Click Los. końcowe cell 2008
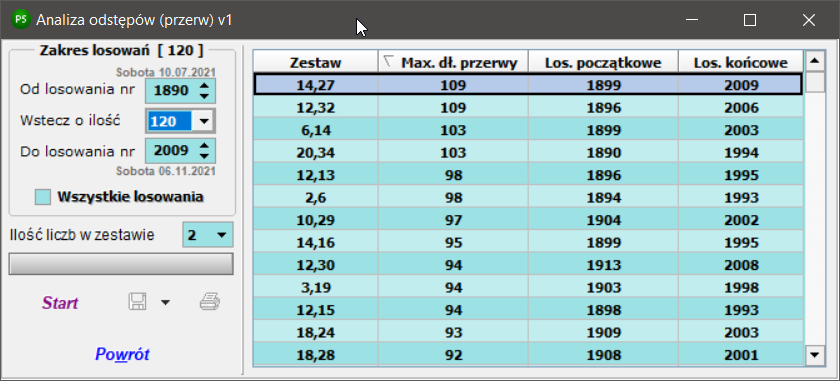This screenshot has height=381, width=840. 741,265
